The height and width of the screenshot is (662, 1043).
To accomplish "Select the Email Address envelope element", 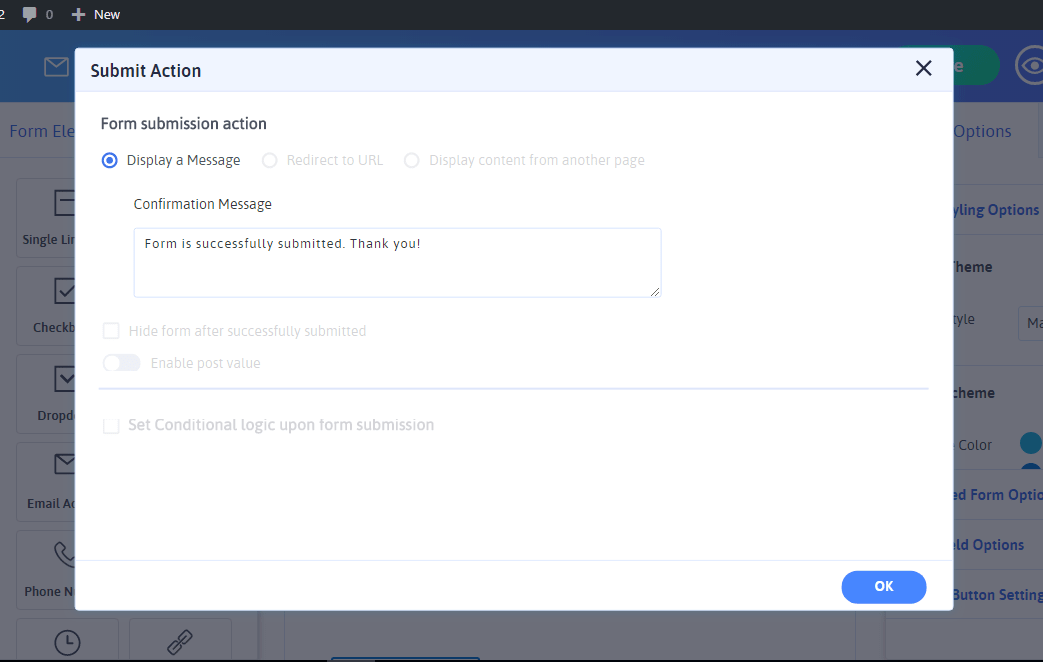I will (64, 464).
